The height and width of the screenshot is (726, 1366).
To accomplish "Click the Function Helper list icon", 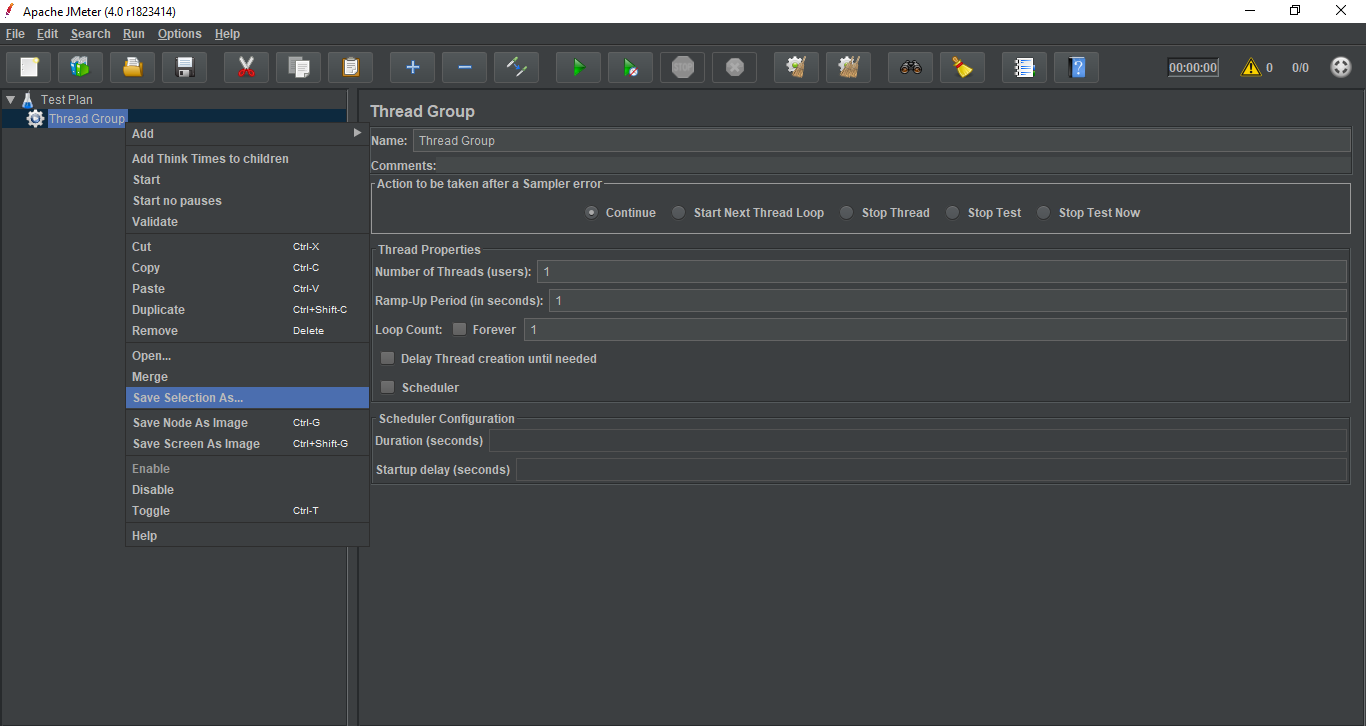I will (1024, 67).
